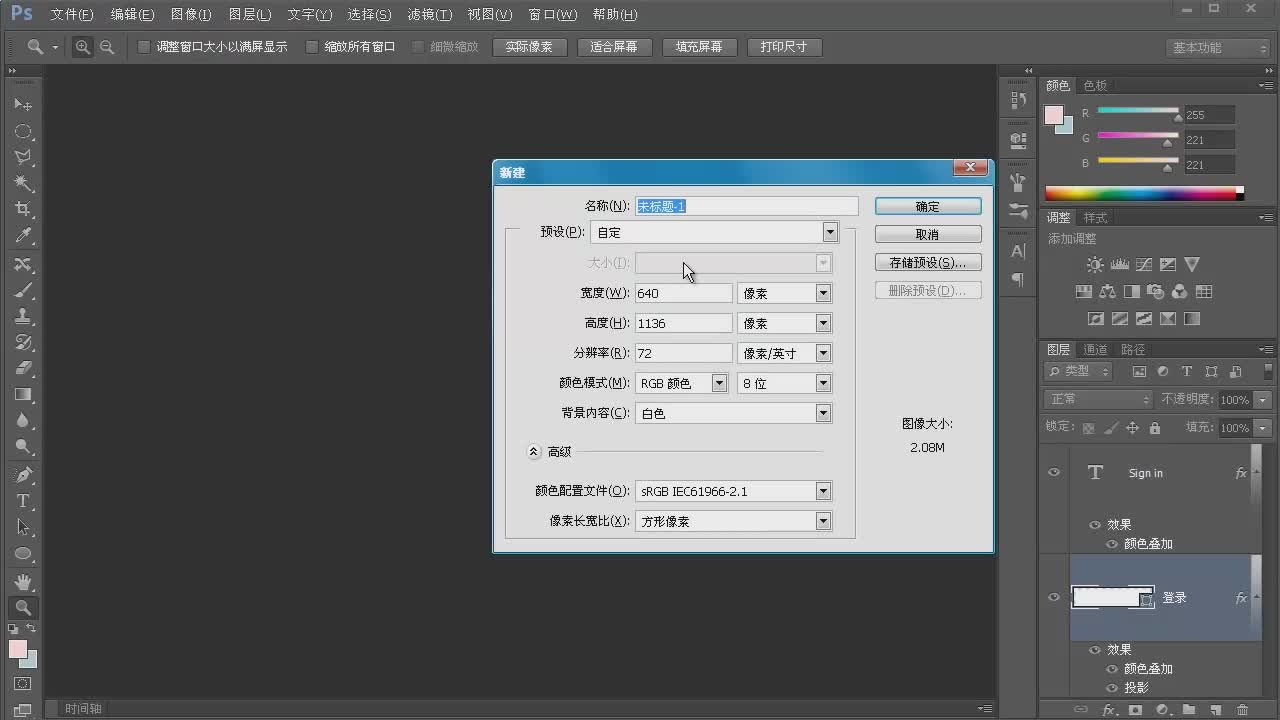Toggle lock position icon in Layers panel

tap(1133, 428)
